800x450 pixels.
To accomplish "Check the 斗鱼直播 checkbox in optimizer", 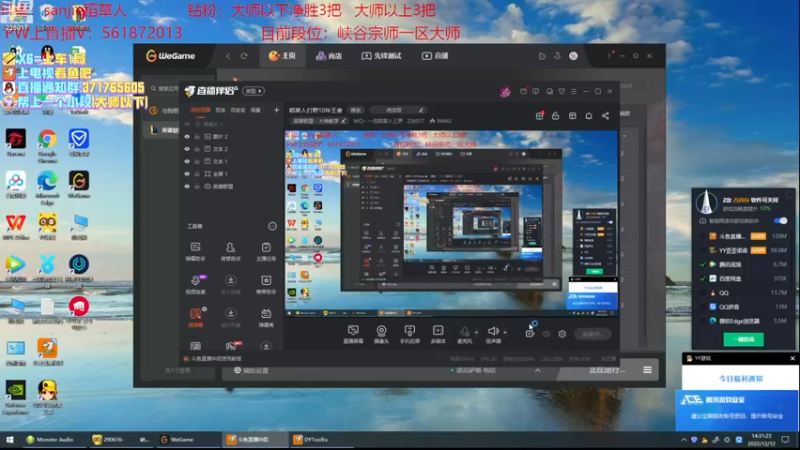I will [703, 236].
